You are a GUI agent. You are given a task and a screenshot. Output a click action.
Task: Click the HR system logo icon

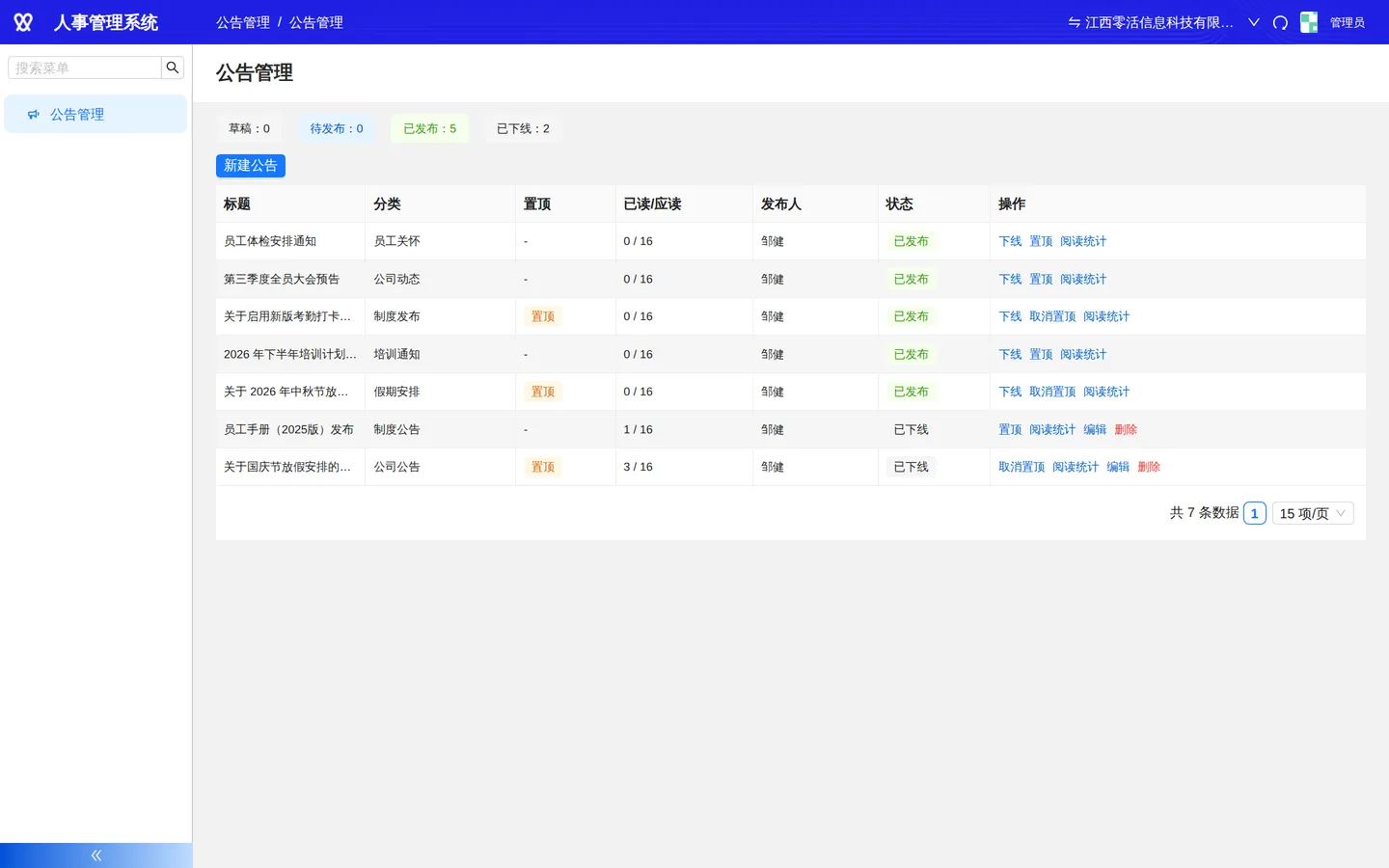click(x=23, y=22)
